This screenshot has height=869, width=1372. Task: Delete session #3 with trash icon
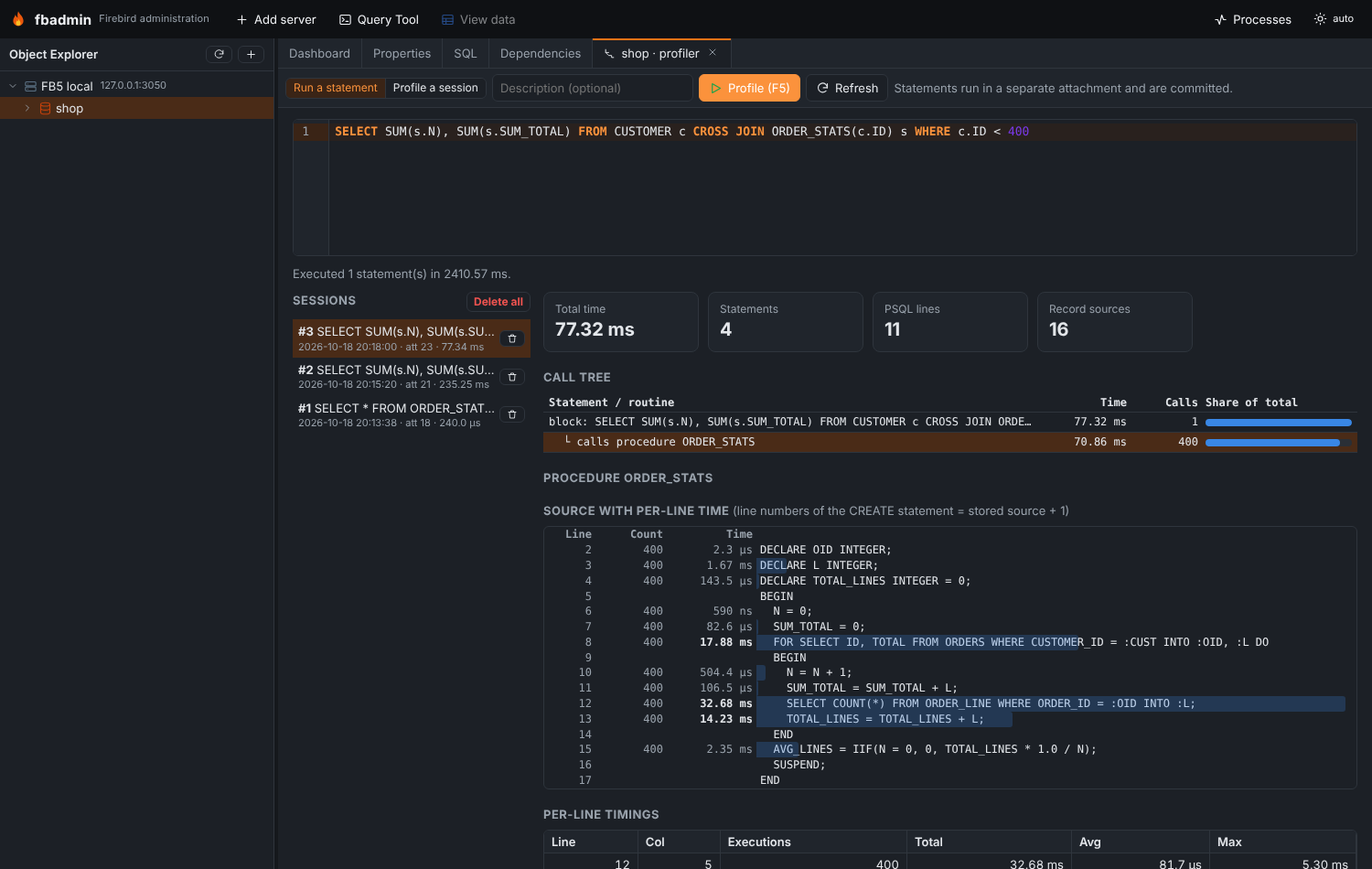[x=512, y=338]
